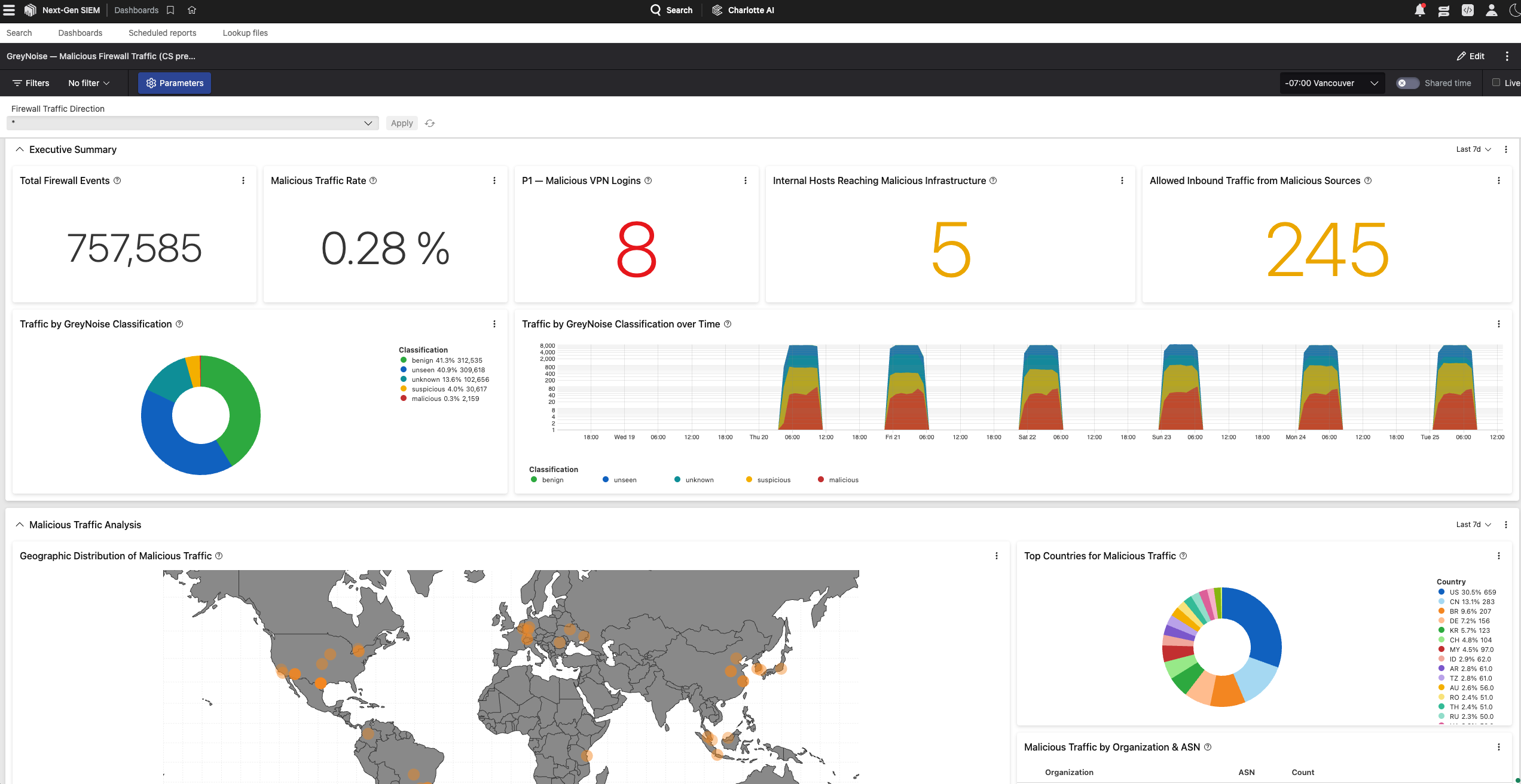The width and height of the screenshot is (1521, 784).
Task: Open P1 Malicious VPN Logins widget menu
Action: coord(746,180)
